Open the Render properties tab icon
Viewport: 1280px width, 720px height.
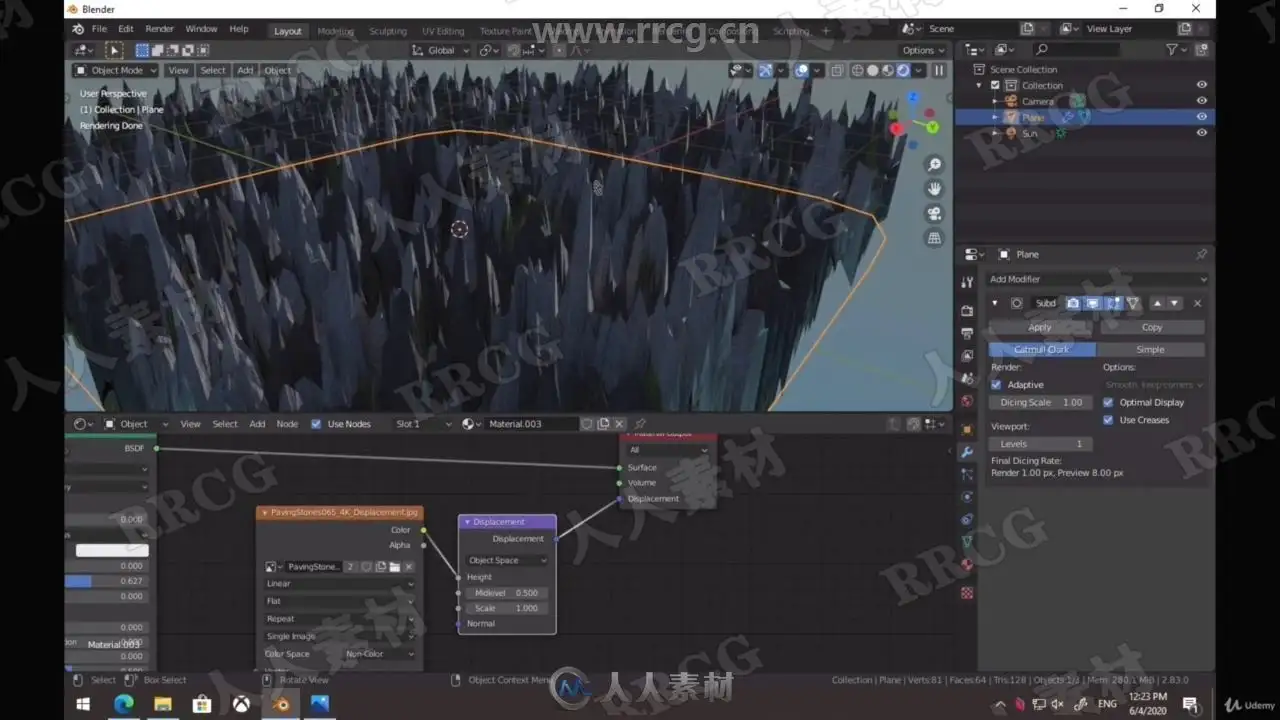967,311
